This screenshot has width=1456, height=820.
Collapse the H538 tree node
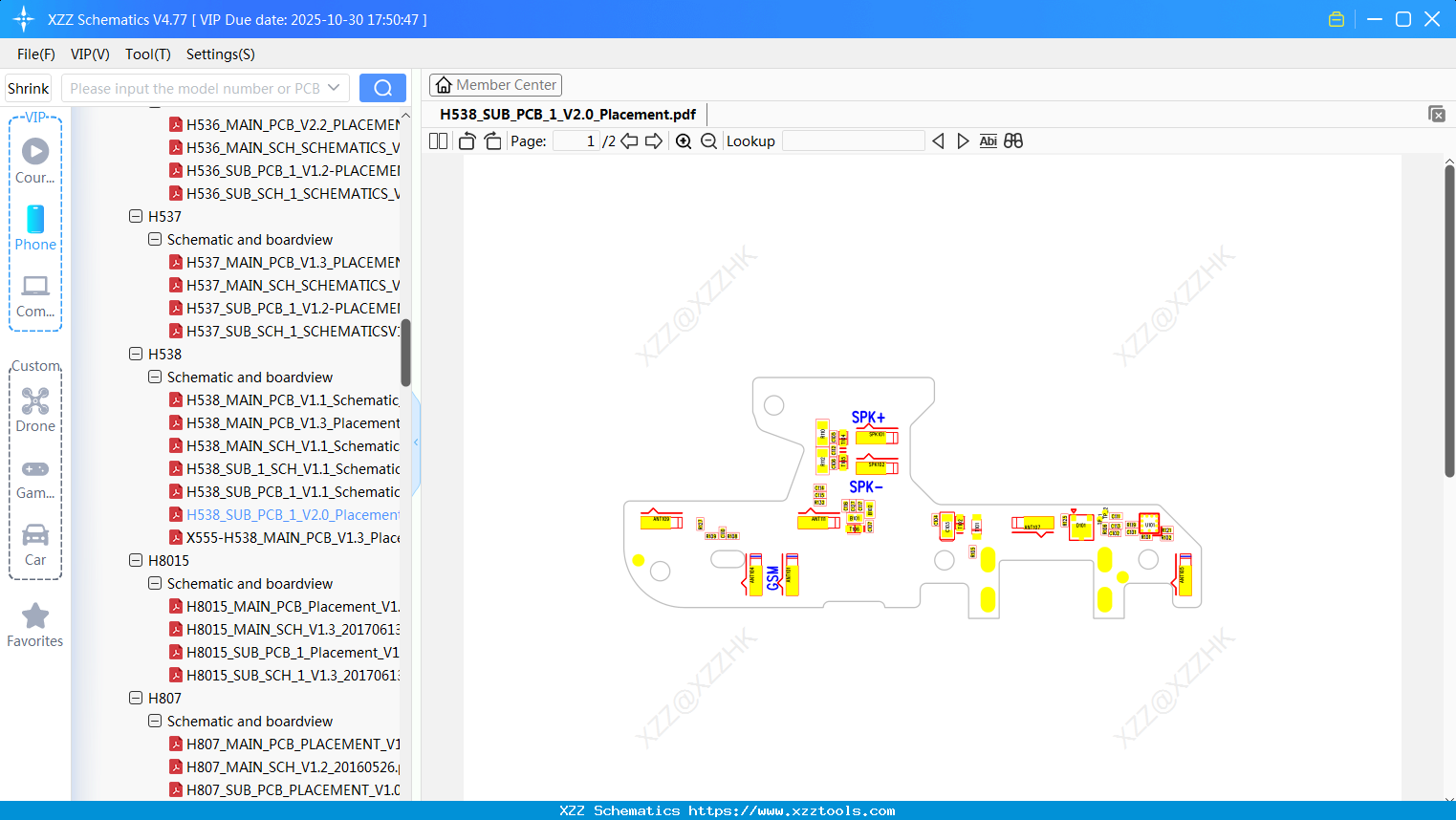[x=136, y=354]
